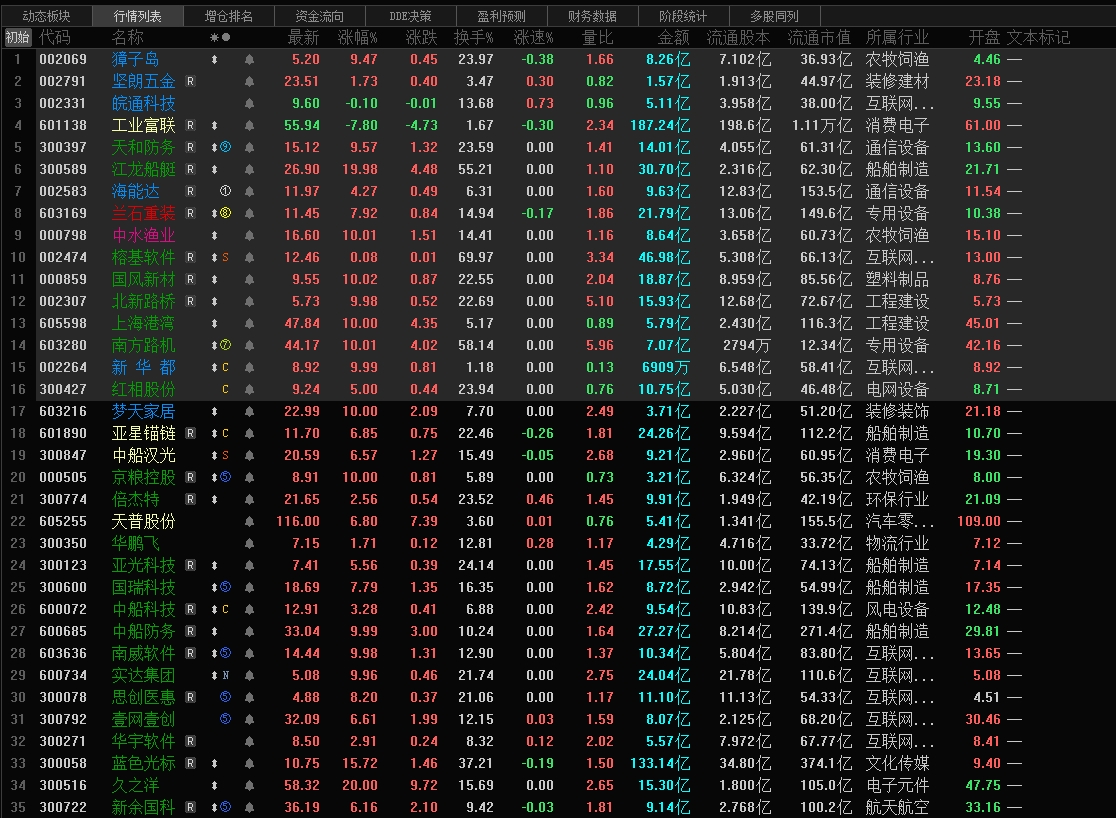This screenshot has height=818, width=1116.
Task: Click the blue circle marker on 天和防务
Action: 226,147
